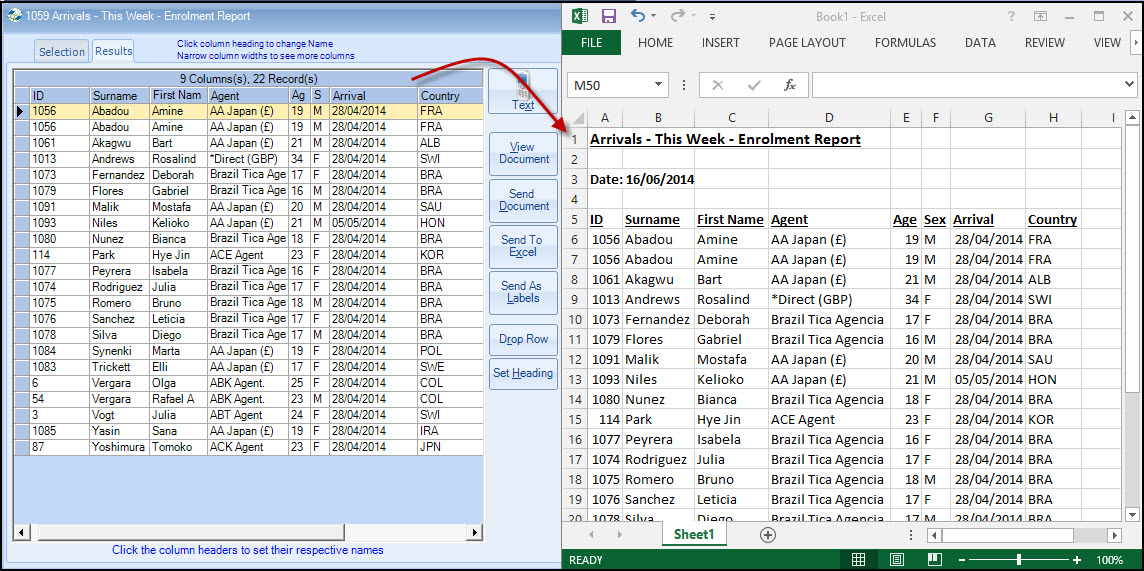Click Excel report title cell A1

point(725,139)
